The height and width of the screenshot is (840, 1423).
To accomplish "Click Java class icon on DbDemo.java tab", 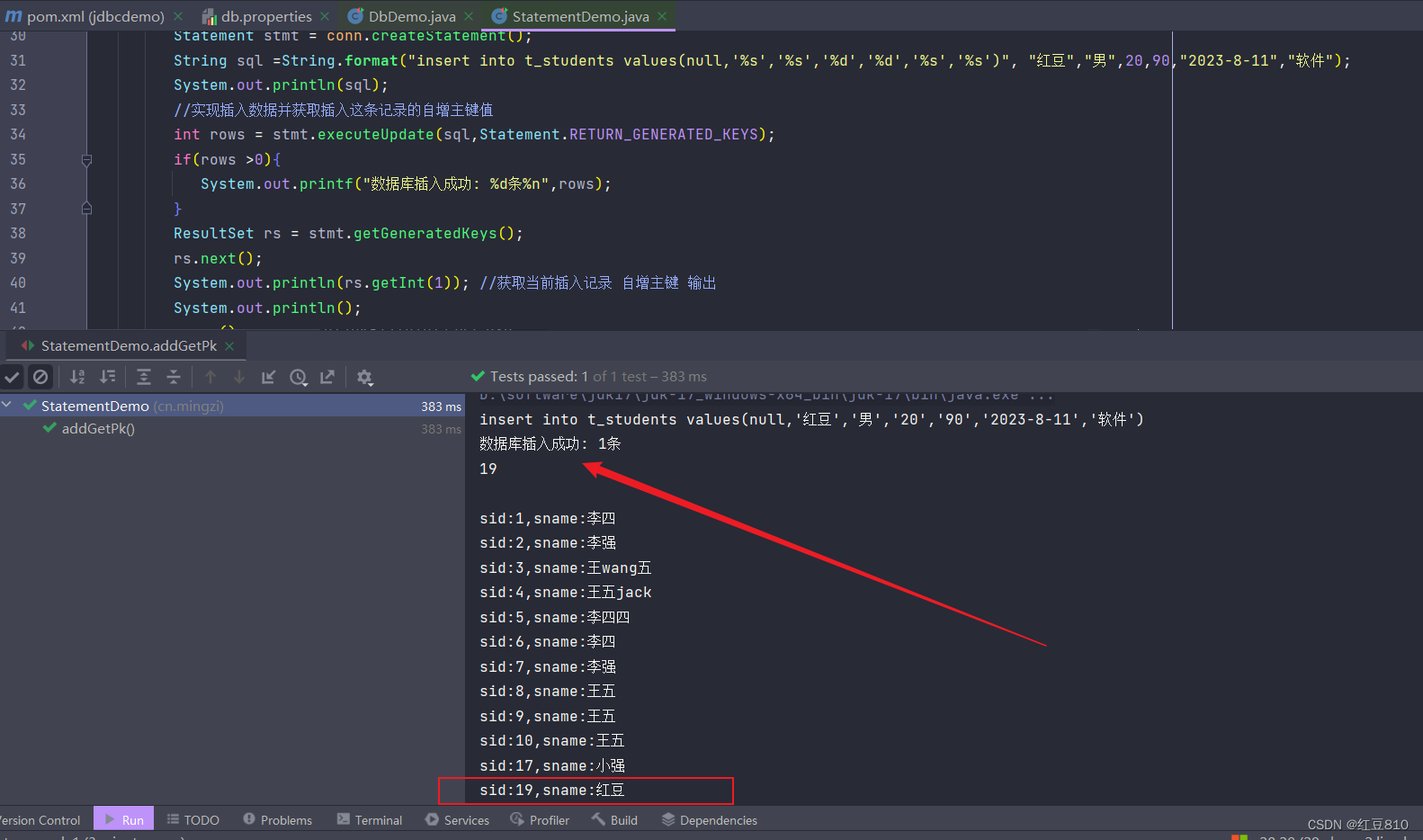I will point(355,16).
